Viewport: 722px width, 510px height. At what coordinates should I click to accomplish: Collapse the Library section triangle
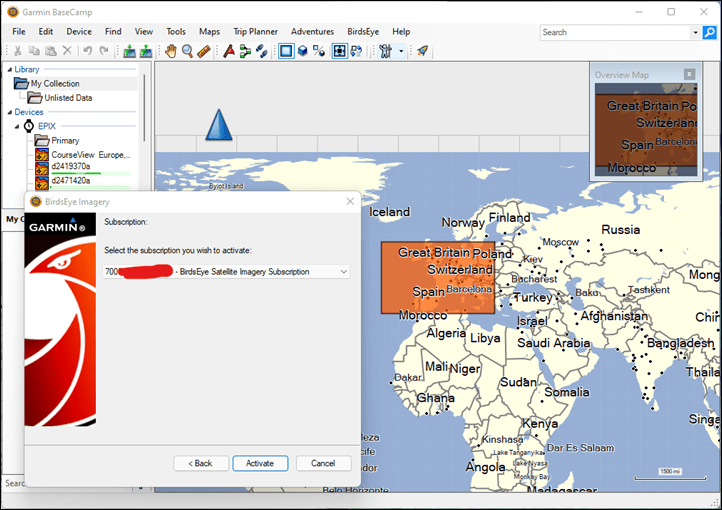(10, 70)
